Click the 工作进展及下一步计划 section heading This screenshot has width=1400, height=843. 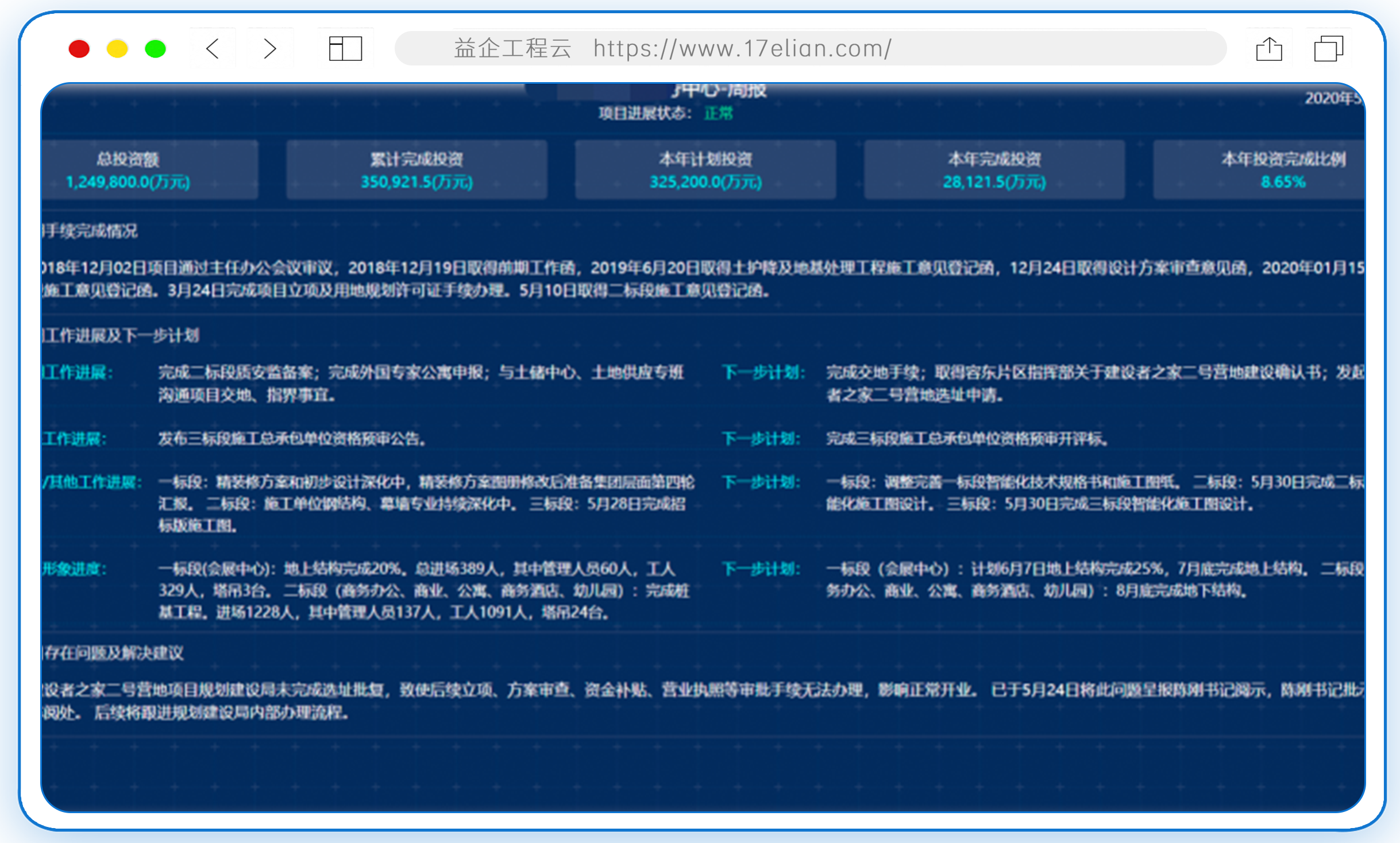point(121,335)
